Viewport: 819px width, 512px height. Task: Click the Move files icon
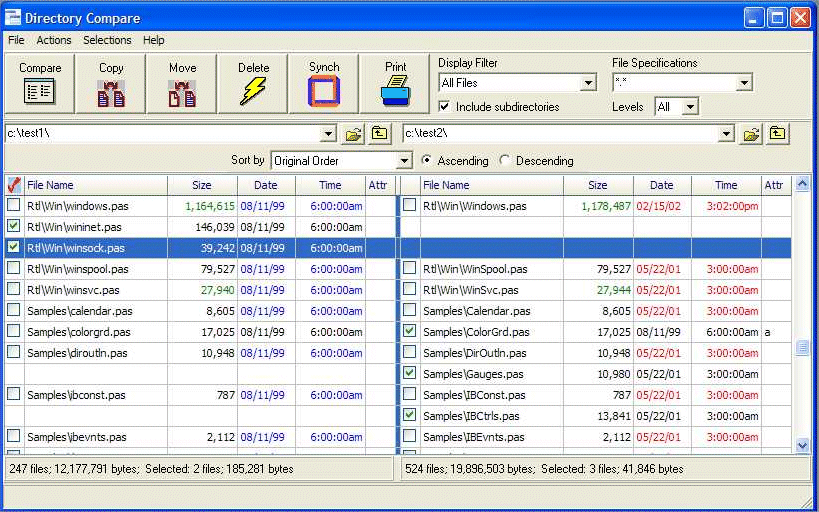point(182,93)
